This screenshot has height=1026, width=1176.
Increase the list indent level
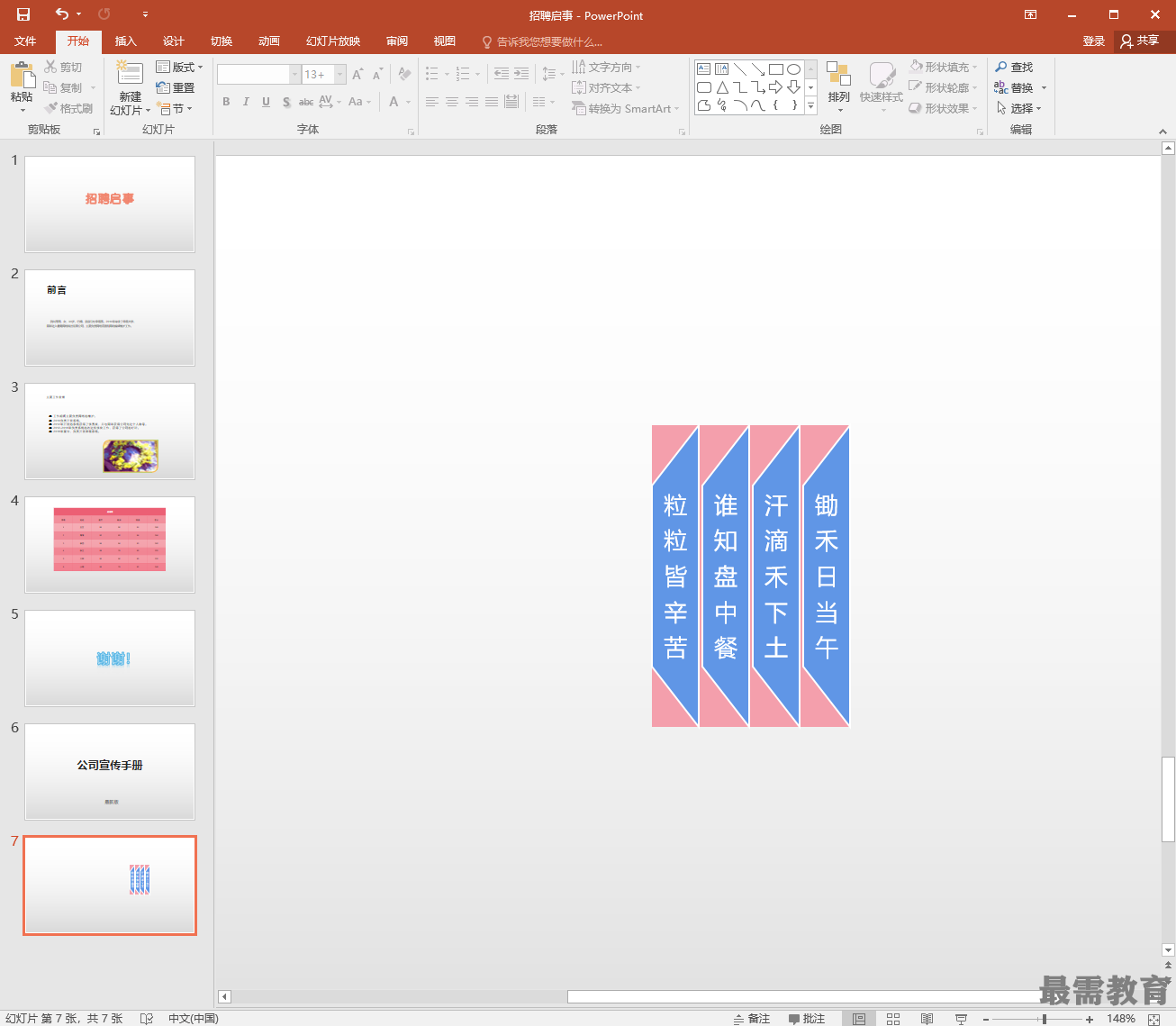[521, 74]
